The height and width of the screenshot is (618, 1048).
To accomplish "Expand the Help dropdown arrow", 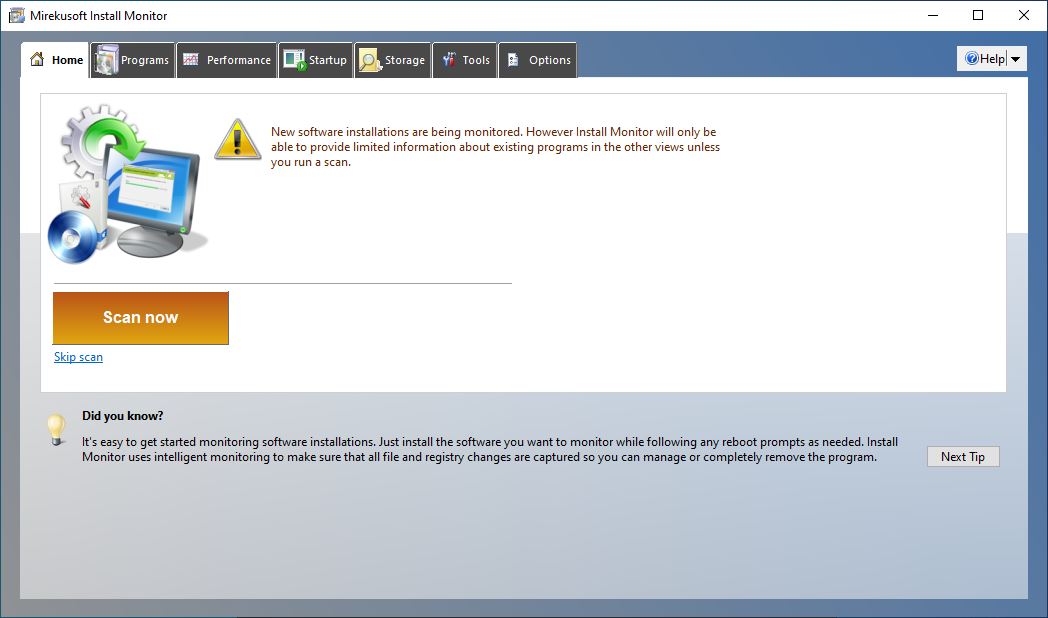I will pos(1016,59).
